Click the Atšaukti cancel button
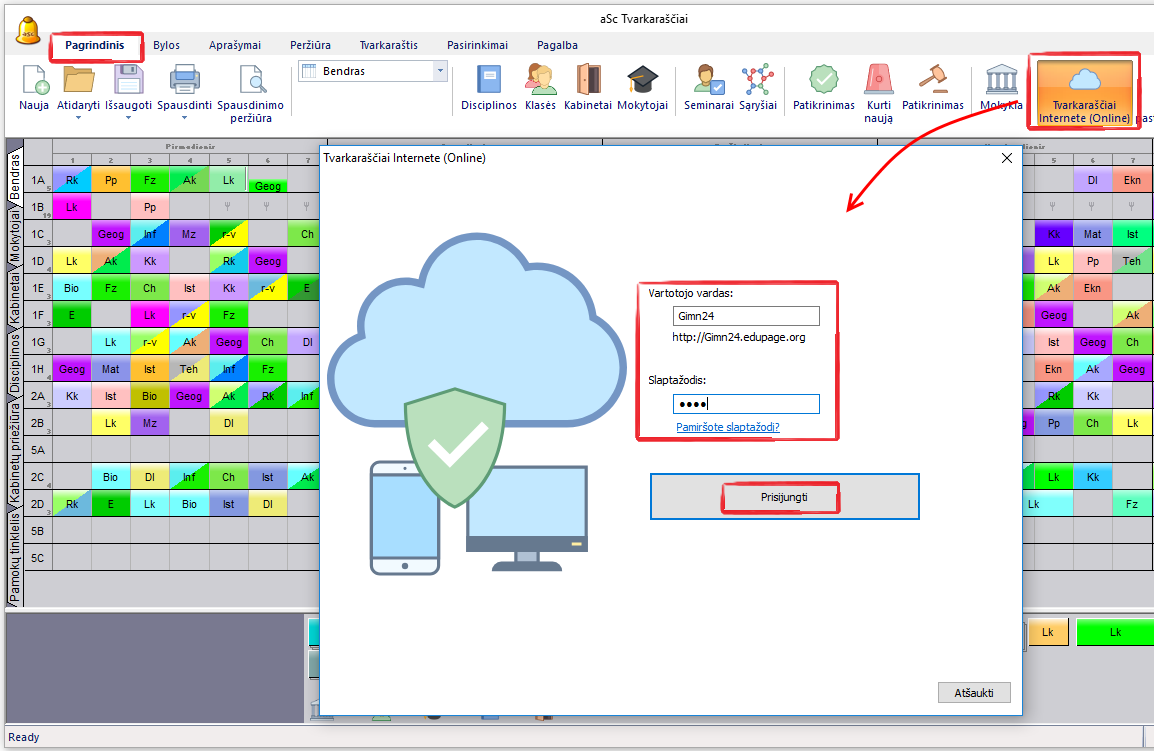 click(974, 692)
